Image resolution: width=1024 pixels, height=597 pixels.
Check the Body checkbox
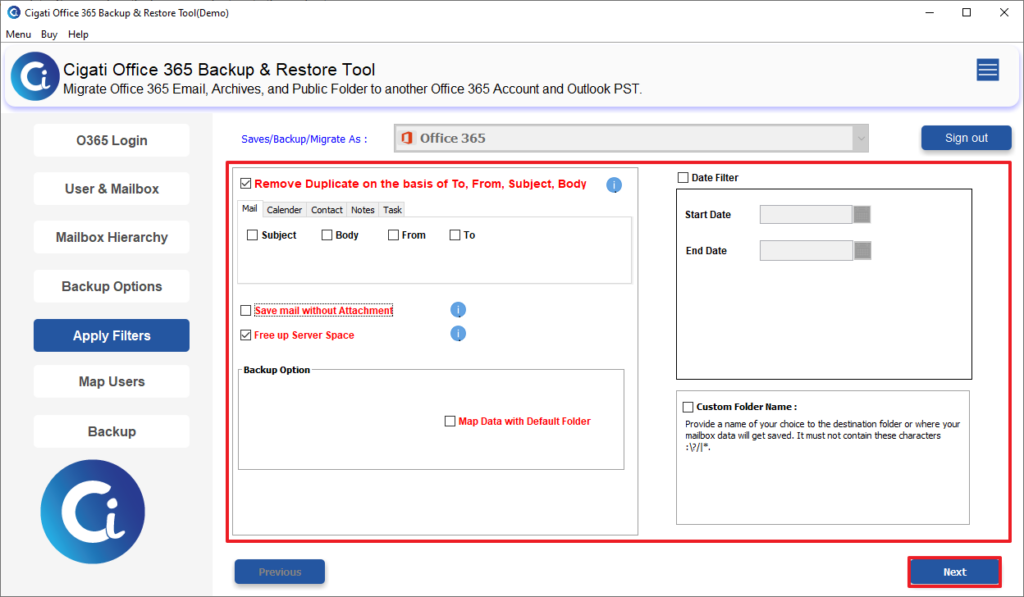click(x=327, y=235)
